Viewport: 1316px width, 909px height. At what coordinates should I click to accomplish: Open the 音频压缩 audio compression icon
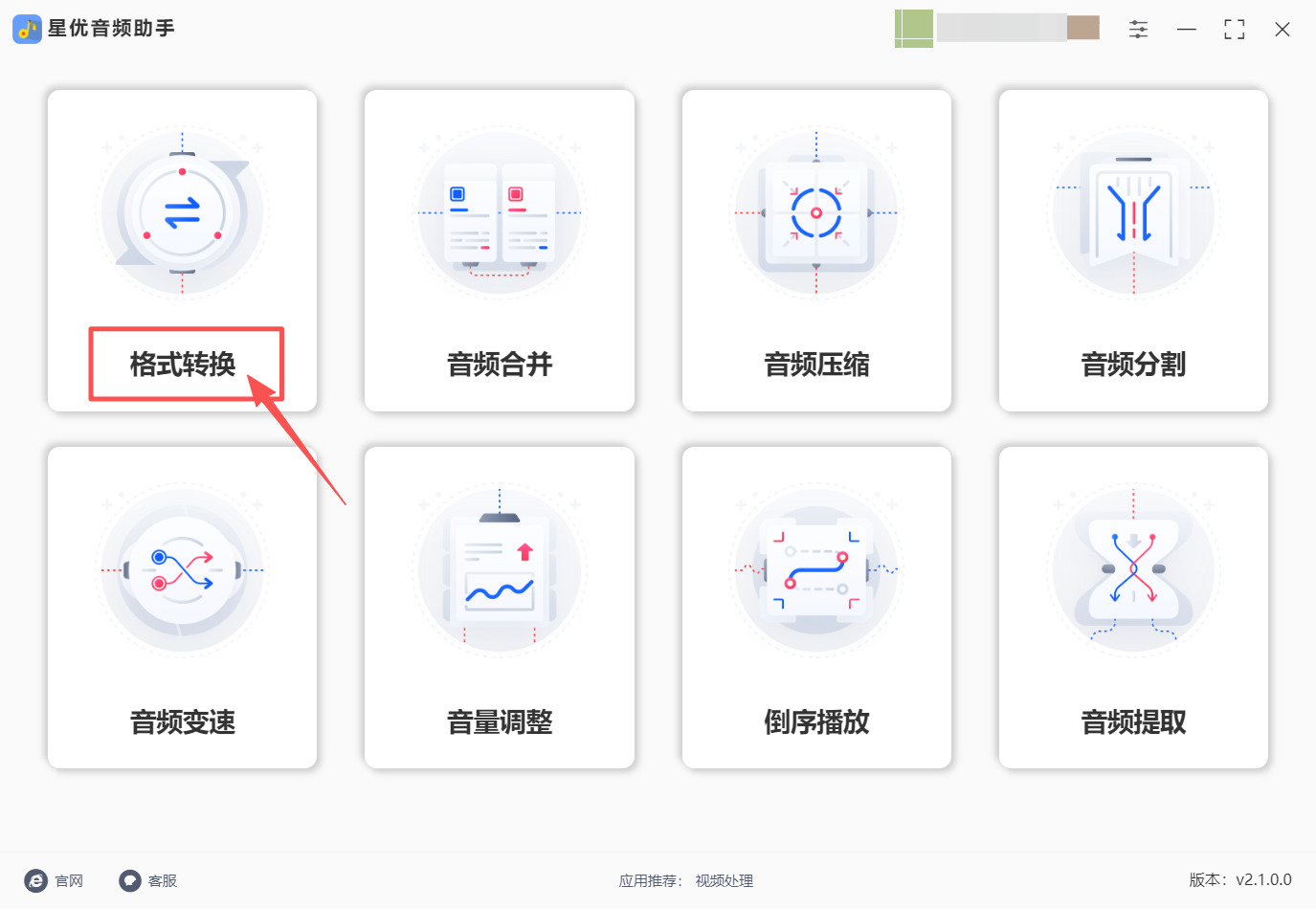tap(816, 212)
